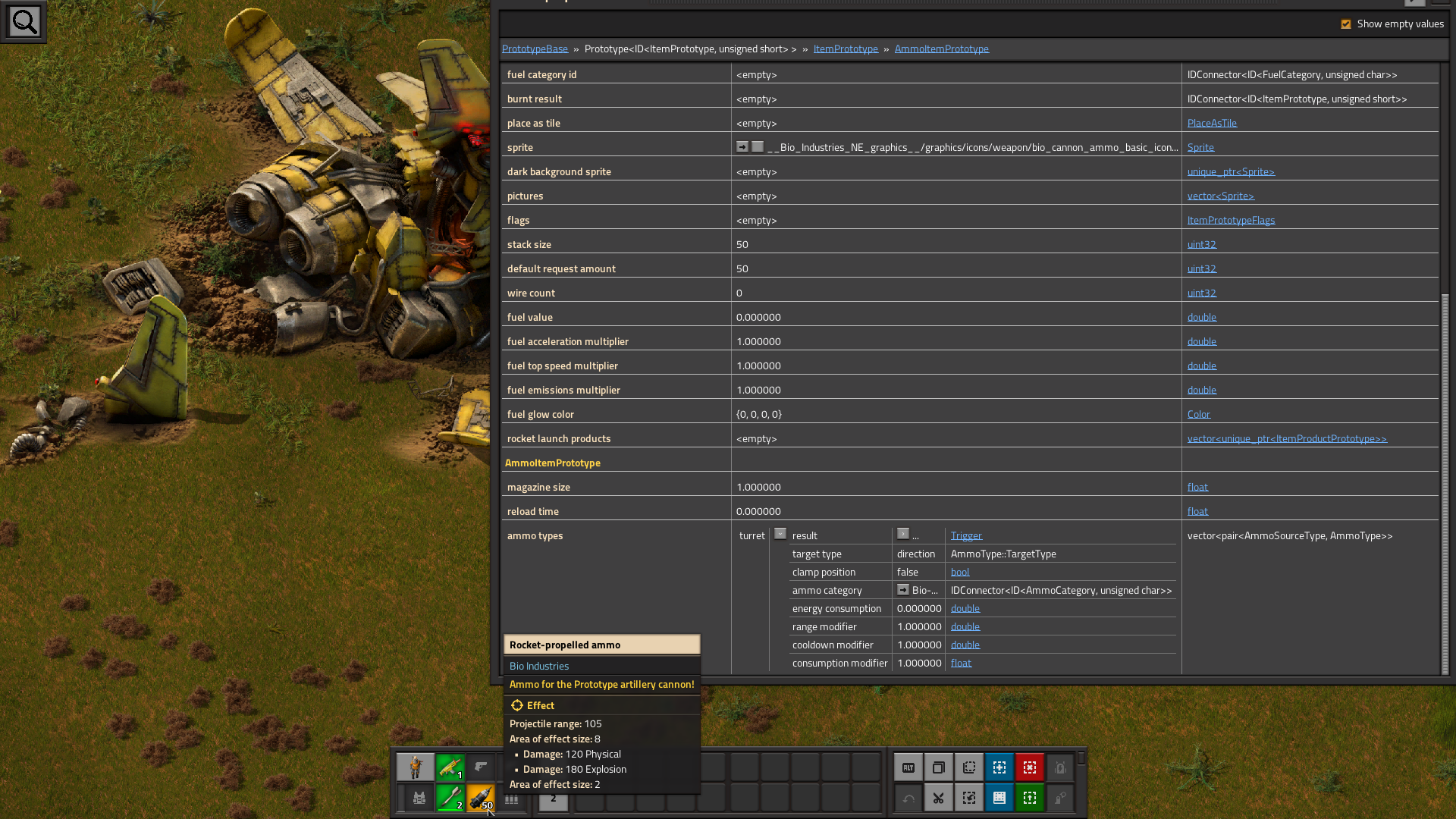1456x819 pixels.
Task: Select the target type direction value
Action: click(916, 554)
